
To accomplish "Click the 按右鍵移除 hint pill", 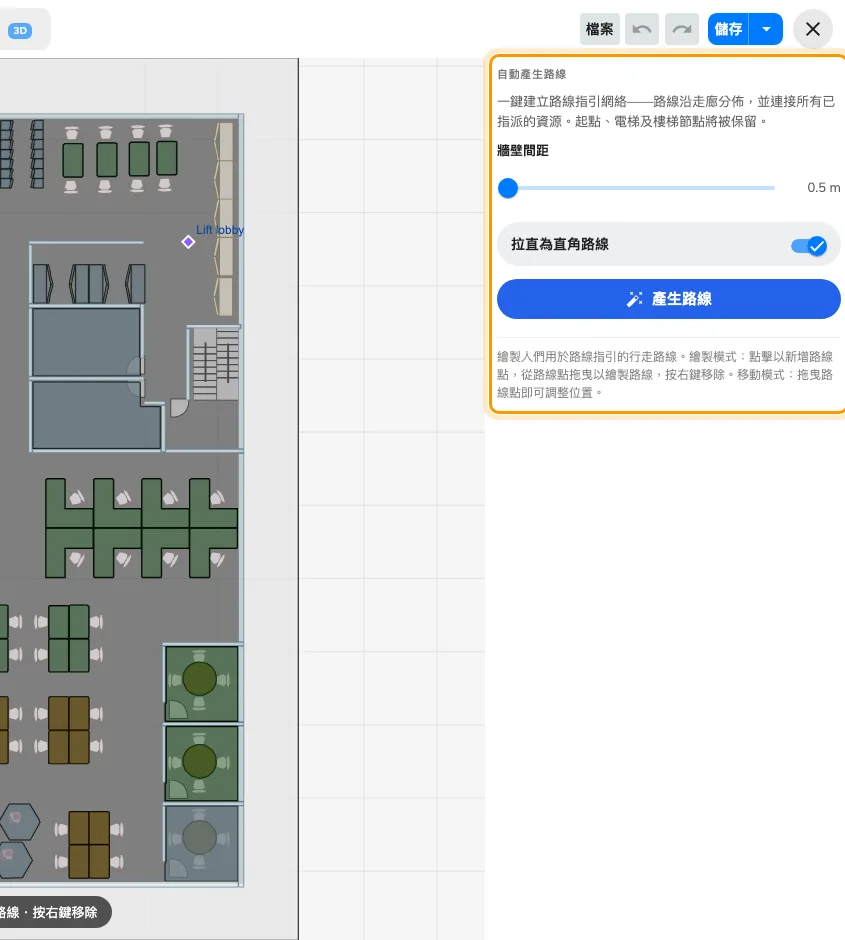I will (54, 912).
